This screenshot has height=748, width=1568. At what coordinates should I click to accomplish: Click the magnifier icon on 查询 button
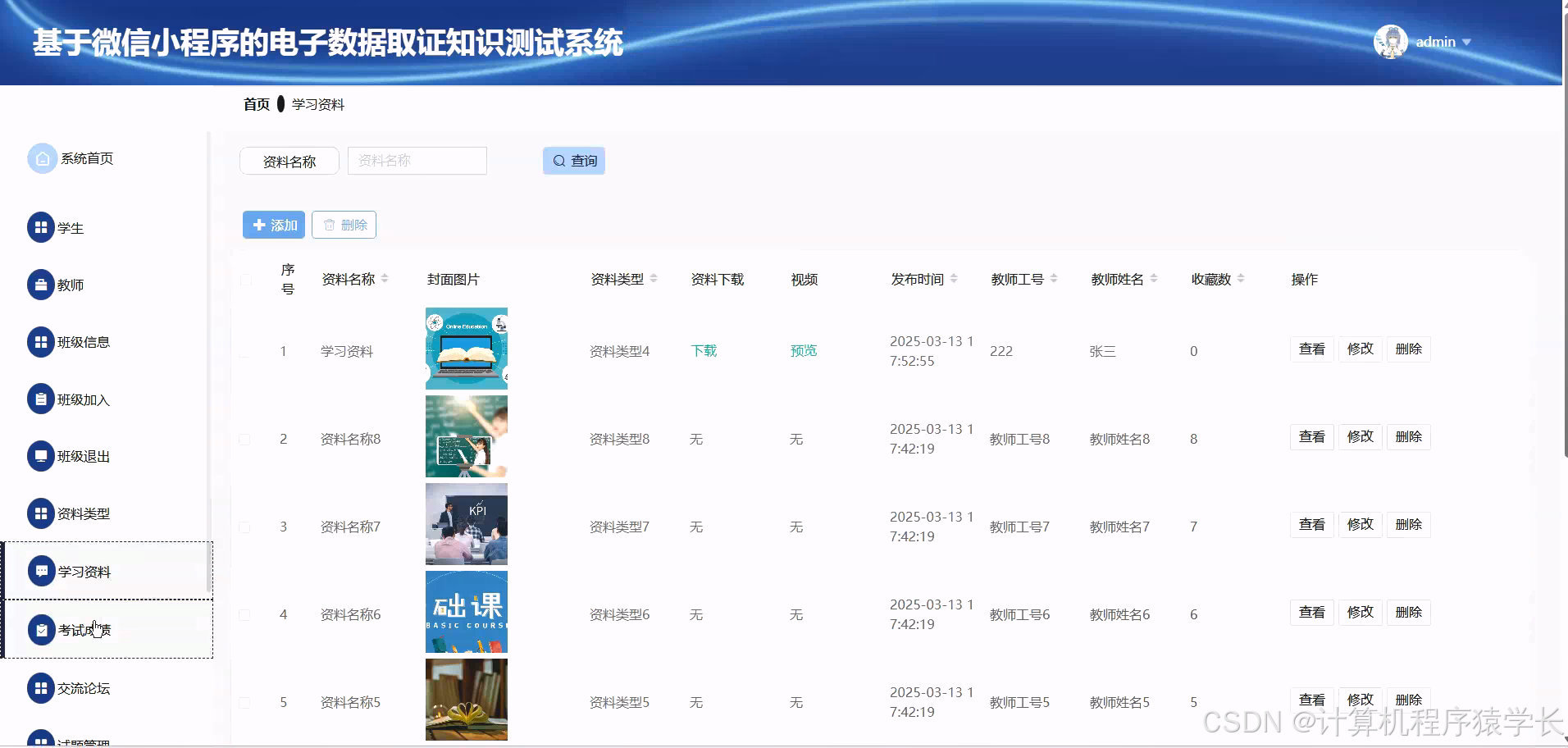point(558,161)
